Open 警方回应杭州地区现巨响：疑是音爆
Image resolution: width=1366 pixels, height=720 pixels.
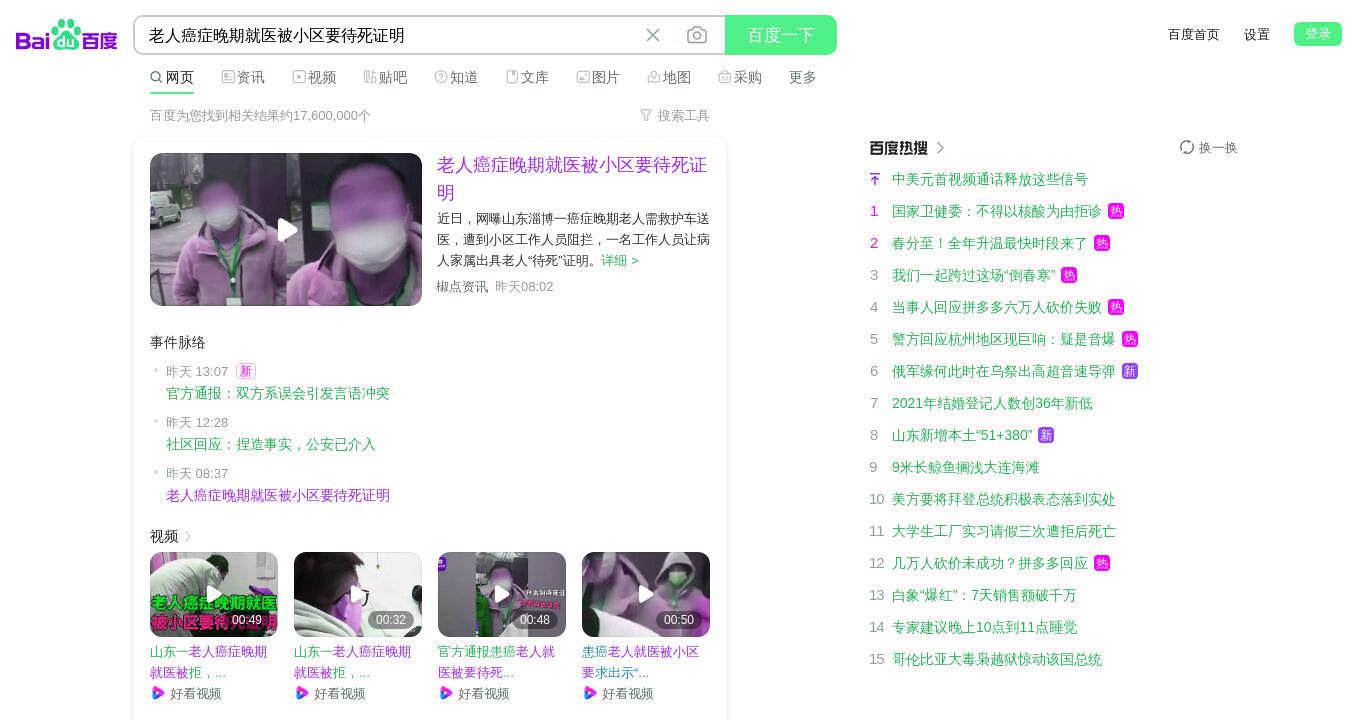(x=1004, y=339)
